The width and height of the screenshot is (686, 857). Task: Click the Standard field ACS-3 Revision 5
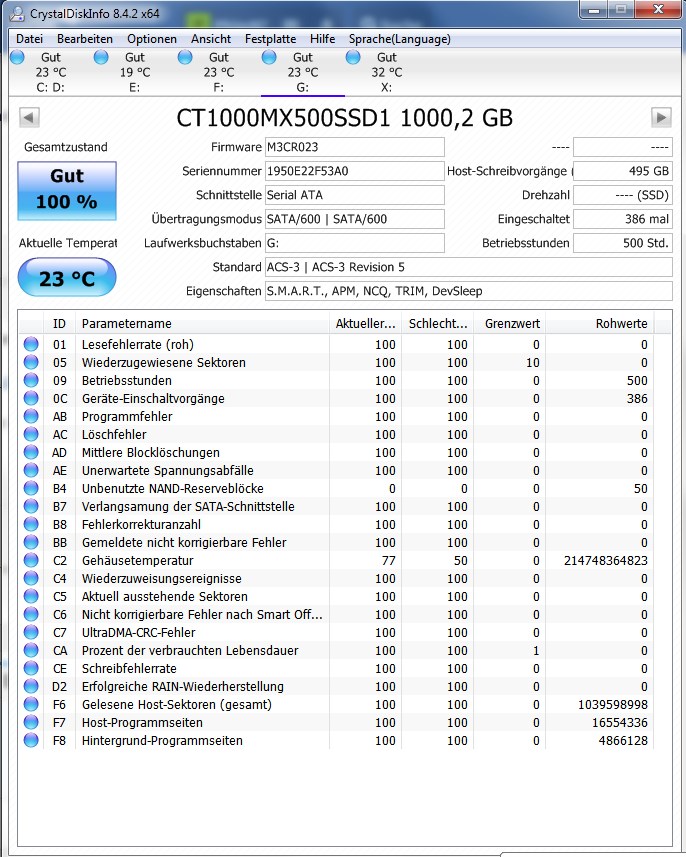point(468,267)
